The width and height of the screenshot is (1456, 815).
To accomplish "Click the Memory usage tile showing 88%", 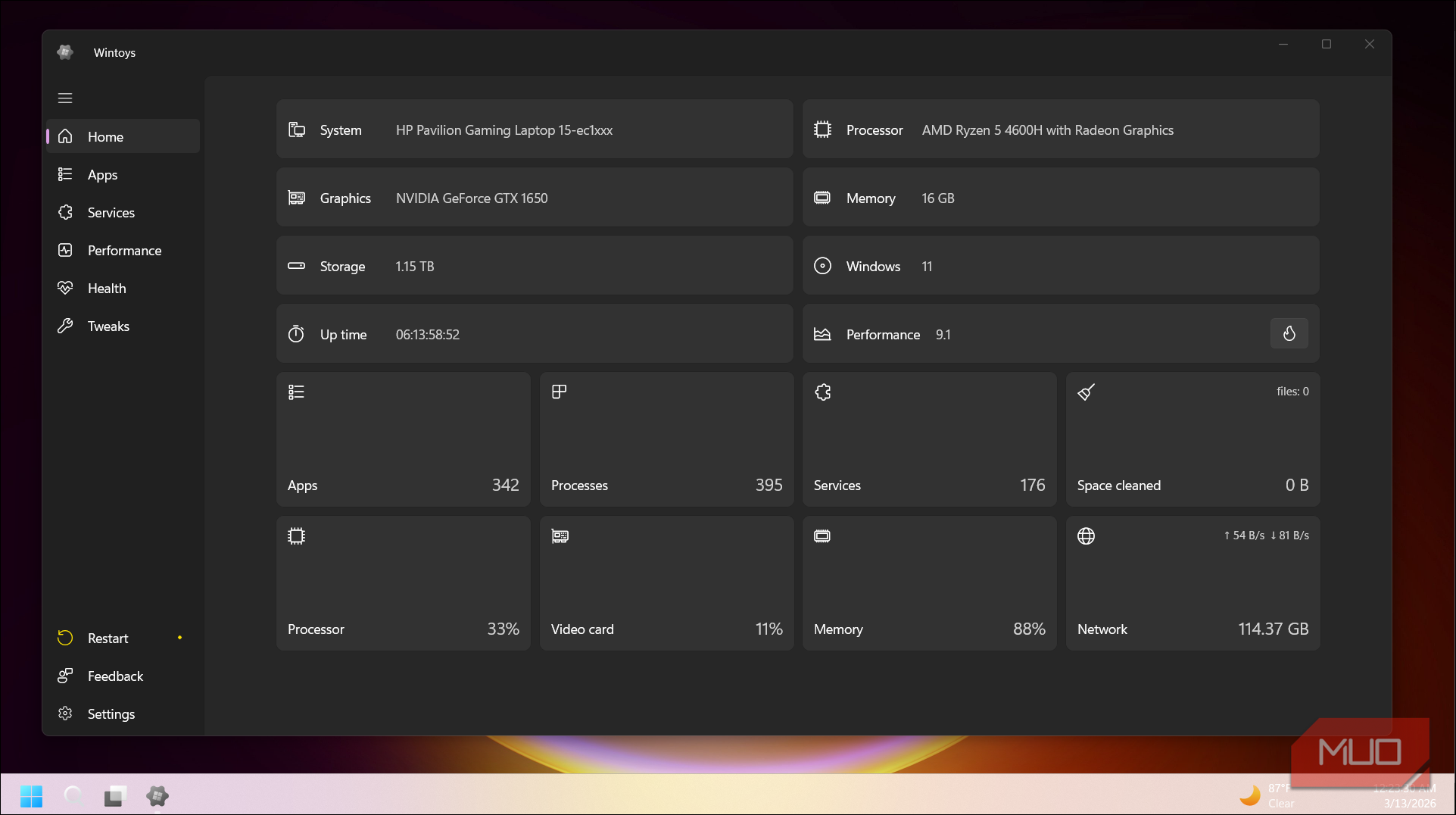I will click(929, 582).
